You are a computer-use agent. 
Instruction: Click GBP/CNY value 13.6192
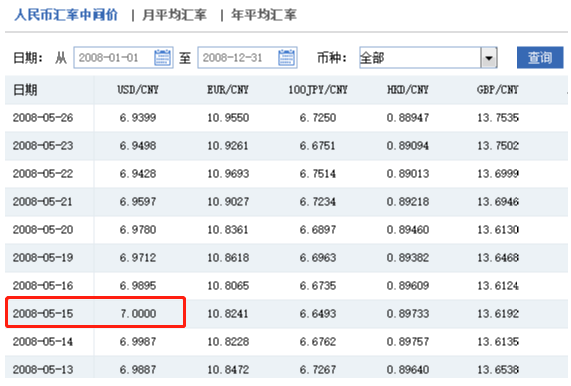pyautogui.click(x=498, y=314)
